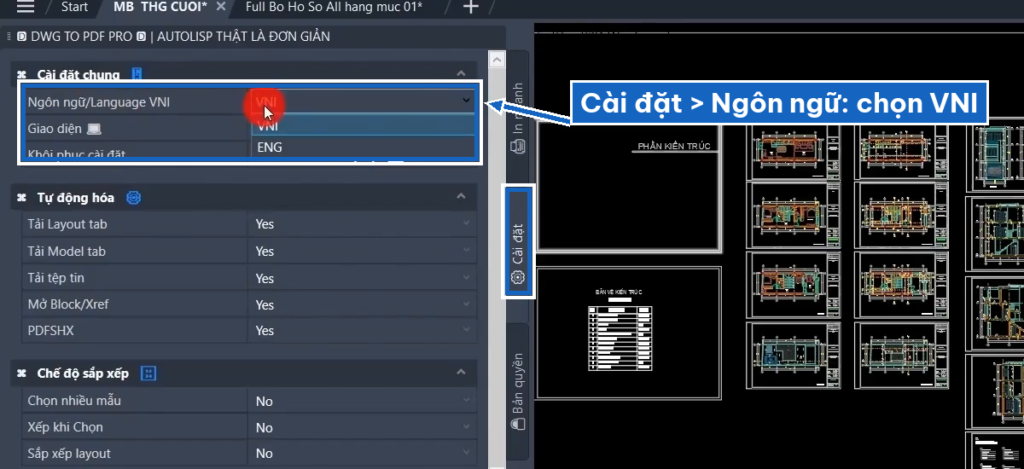Screen dimensions: 1024x469
Task: Click the scroll-up arrow of the panel scrollbar
Action: pyautogui.click(x=497, y=60)
